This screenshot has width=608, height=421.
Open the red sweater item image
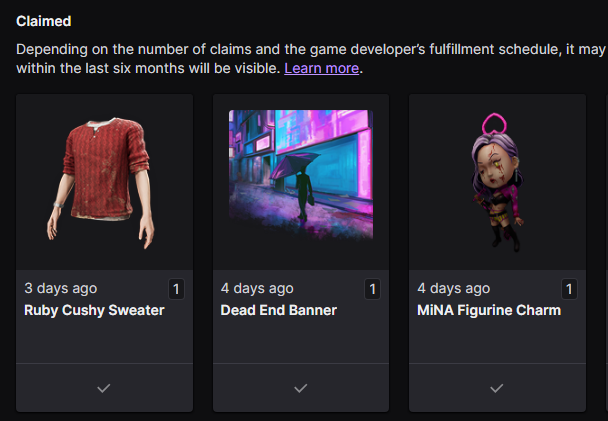[x=104, y=182]
